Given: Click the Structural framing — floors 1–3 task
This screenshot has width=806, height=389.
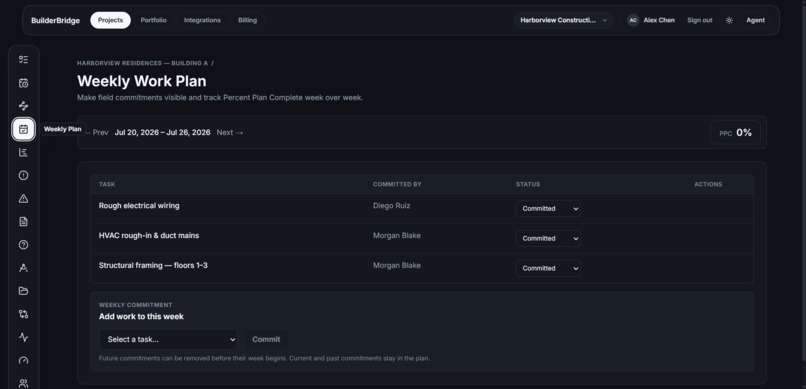Looking at the screenshot, I should coord(153,265).
